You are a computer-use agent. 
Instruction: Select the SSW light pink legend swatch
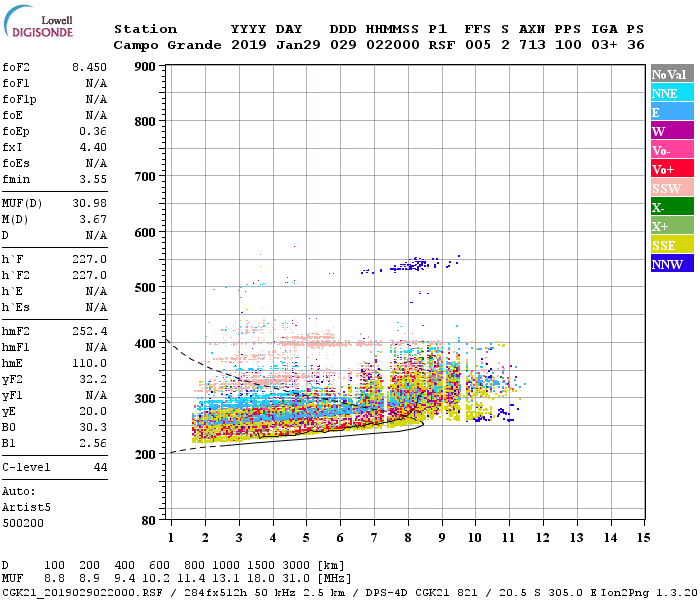pos(672,188)
